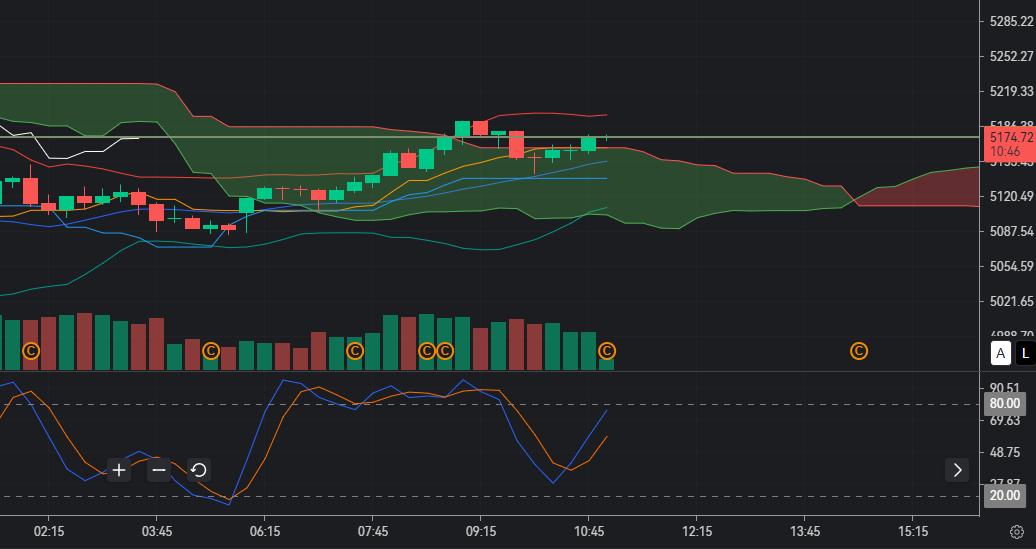
Task: Click the 12:15 time axis label
Action: pos(696,531)
